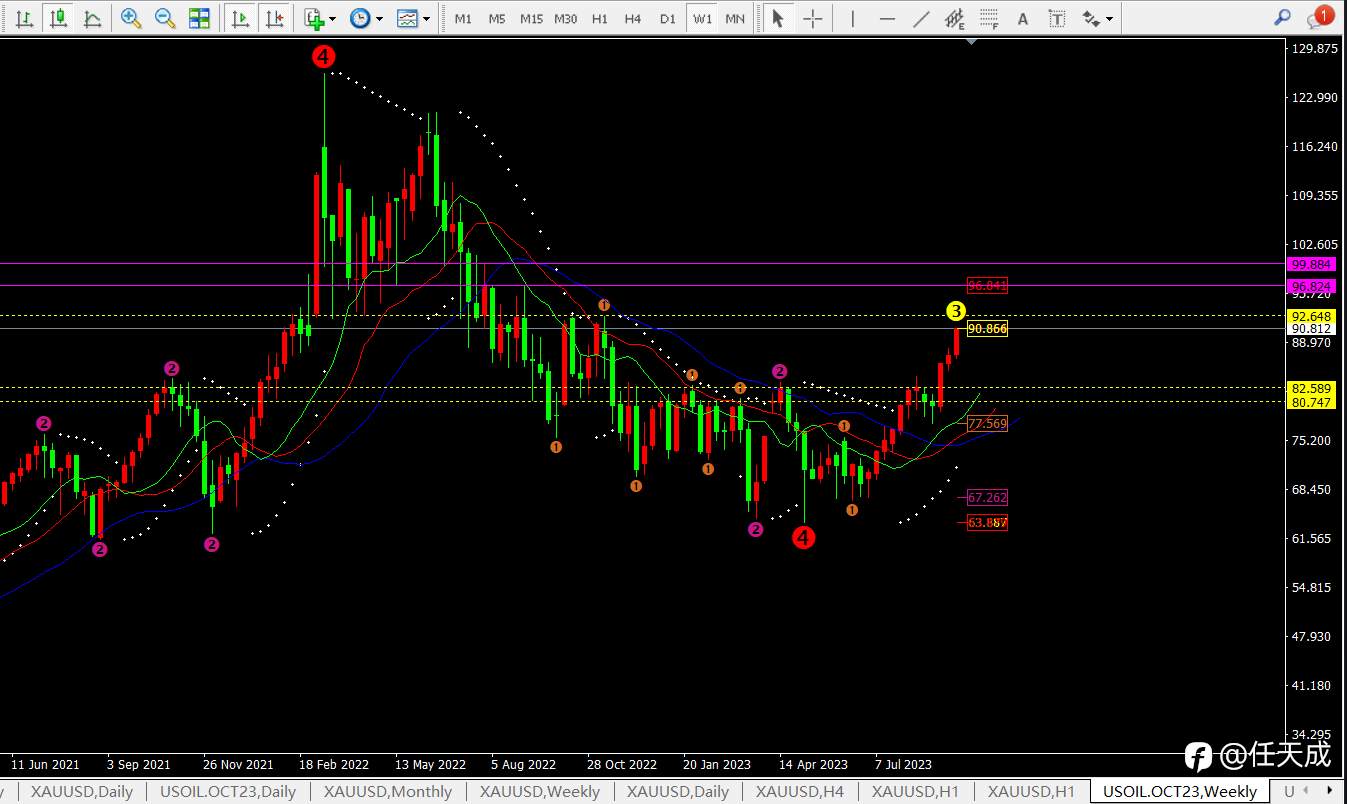
Task: Select the text tool (A icon)
Action: (1023, 18)
